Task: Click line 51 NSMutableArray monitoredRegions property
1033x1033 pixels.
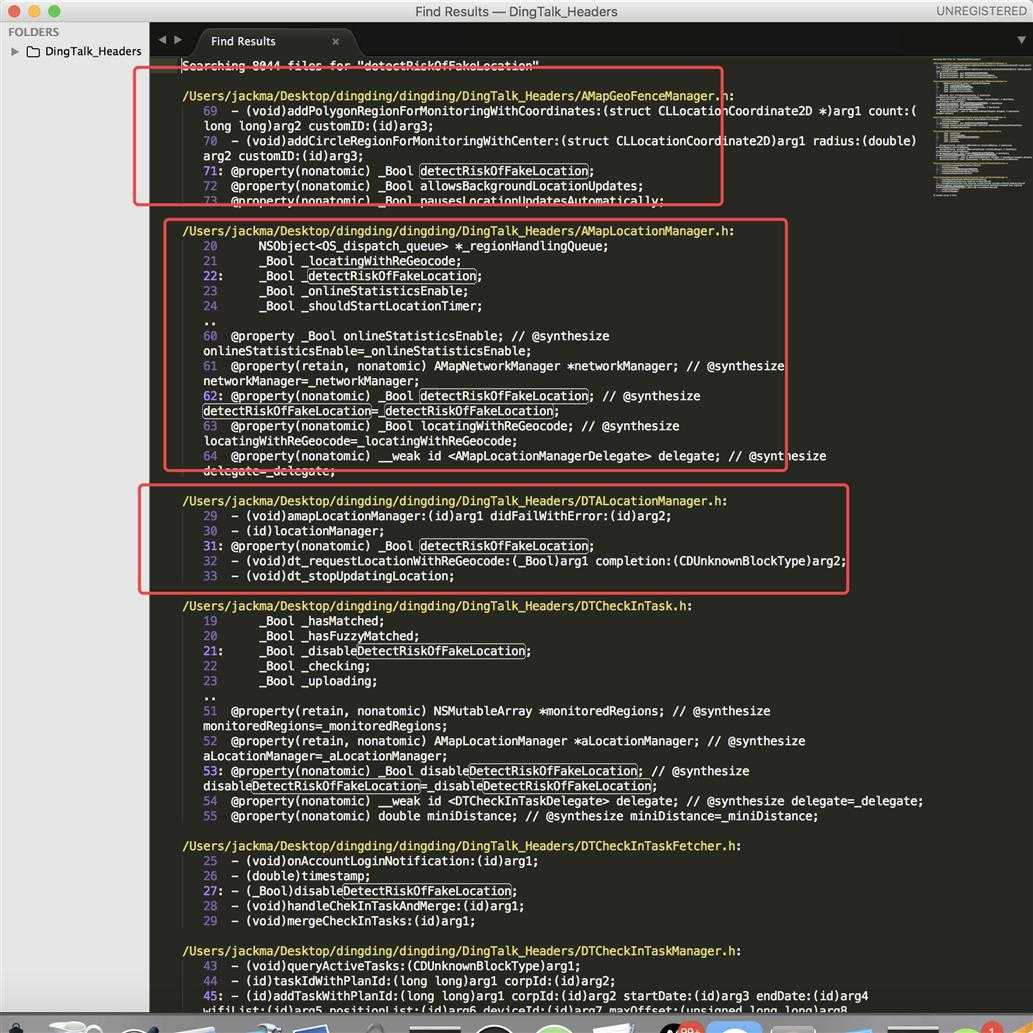Action: pos(486,719)
